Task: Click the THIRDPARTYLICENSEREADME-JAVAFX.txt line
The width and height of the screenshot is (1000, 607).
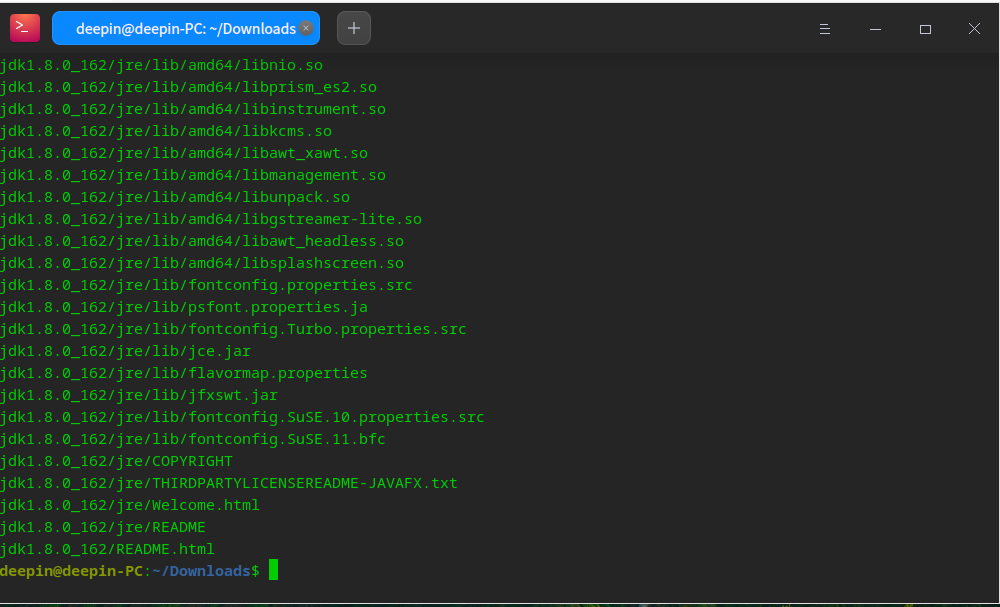Action: click(228, 482)
